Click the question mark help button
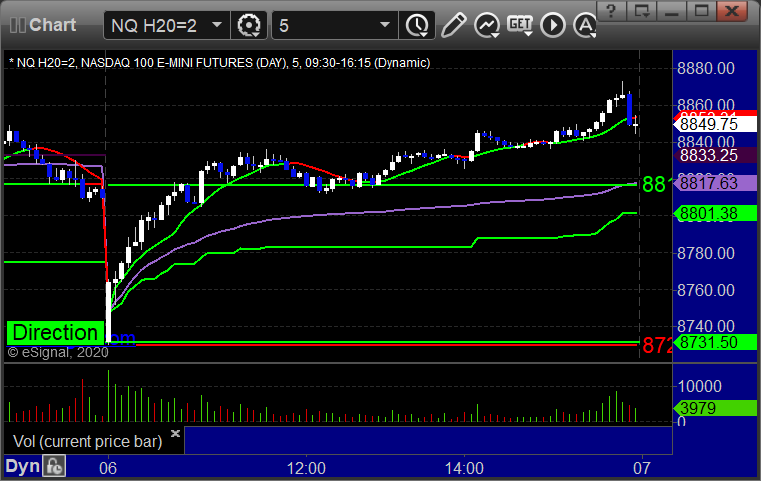The width and height of the screenshot is (761, 481). coord(611,11)
